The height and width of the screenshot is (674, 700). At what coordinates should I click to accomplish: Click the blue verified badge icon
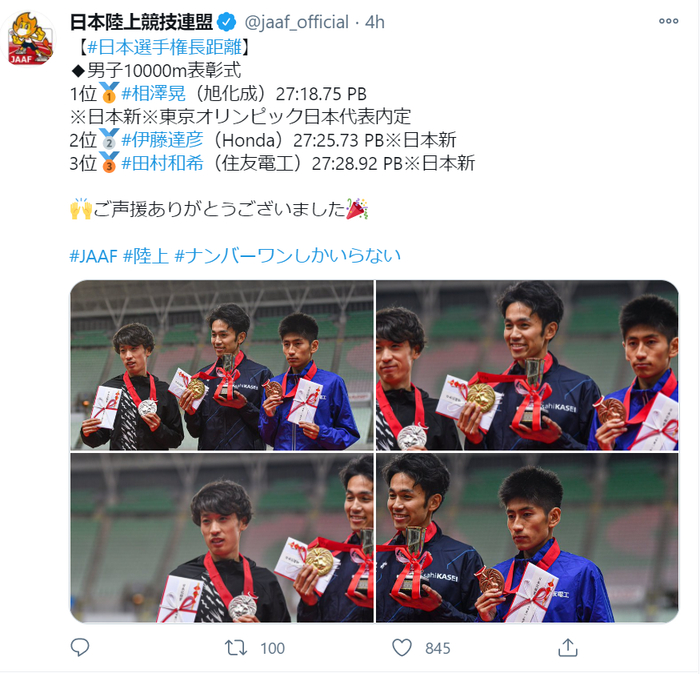pyautogui.click(x=227, y=22)
